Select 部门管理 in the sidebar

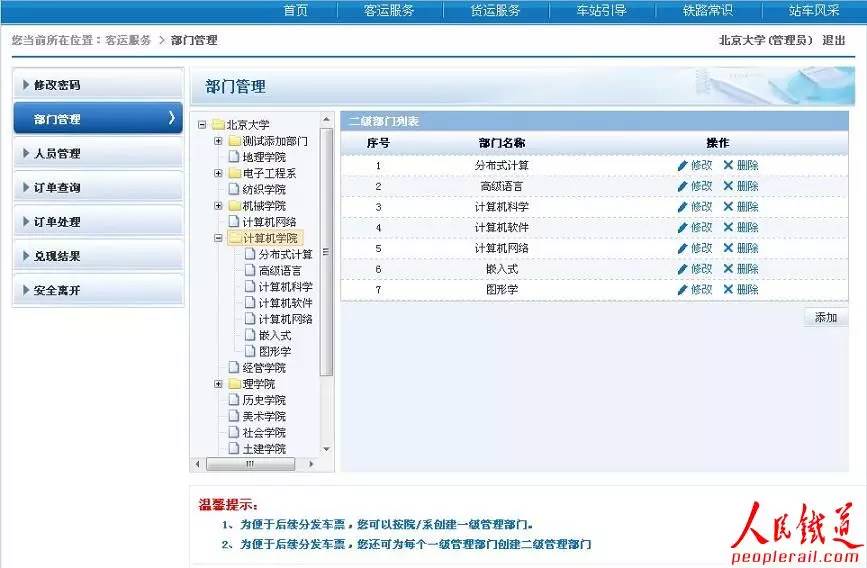pyautogui.click(x=98, y=118)
